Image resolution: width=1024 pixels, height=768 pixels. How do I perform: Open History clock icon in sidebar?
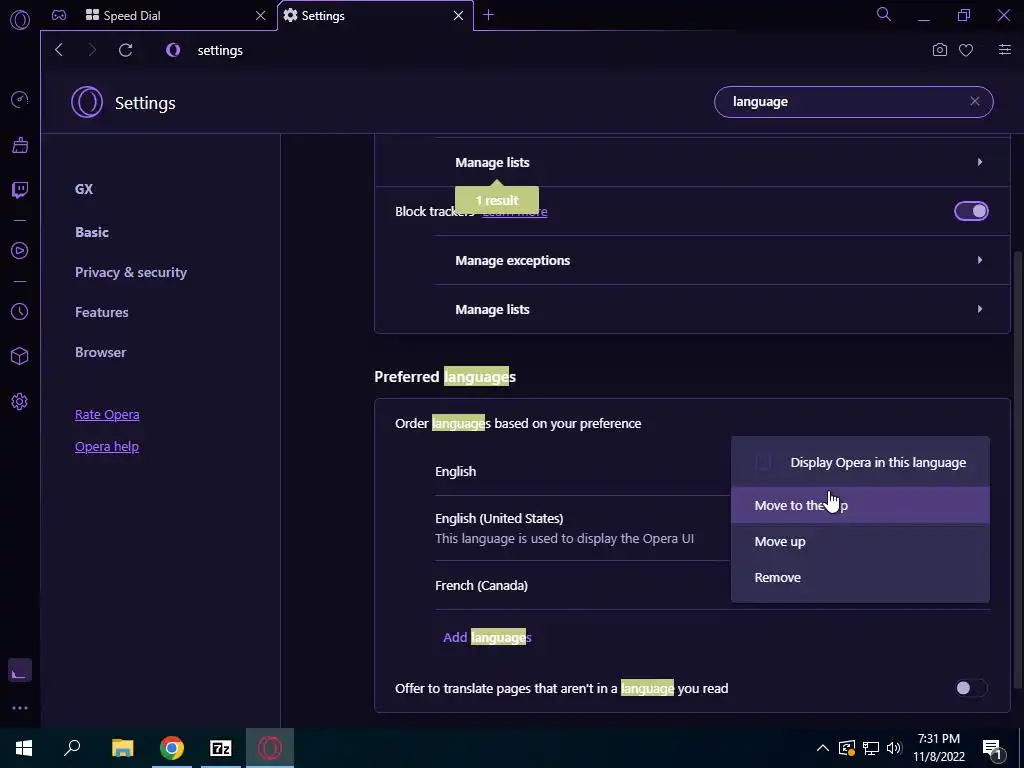tap(20, 312)
